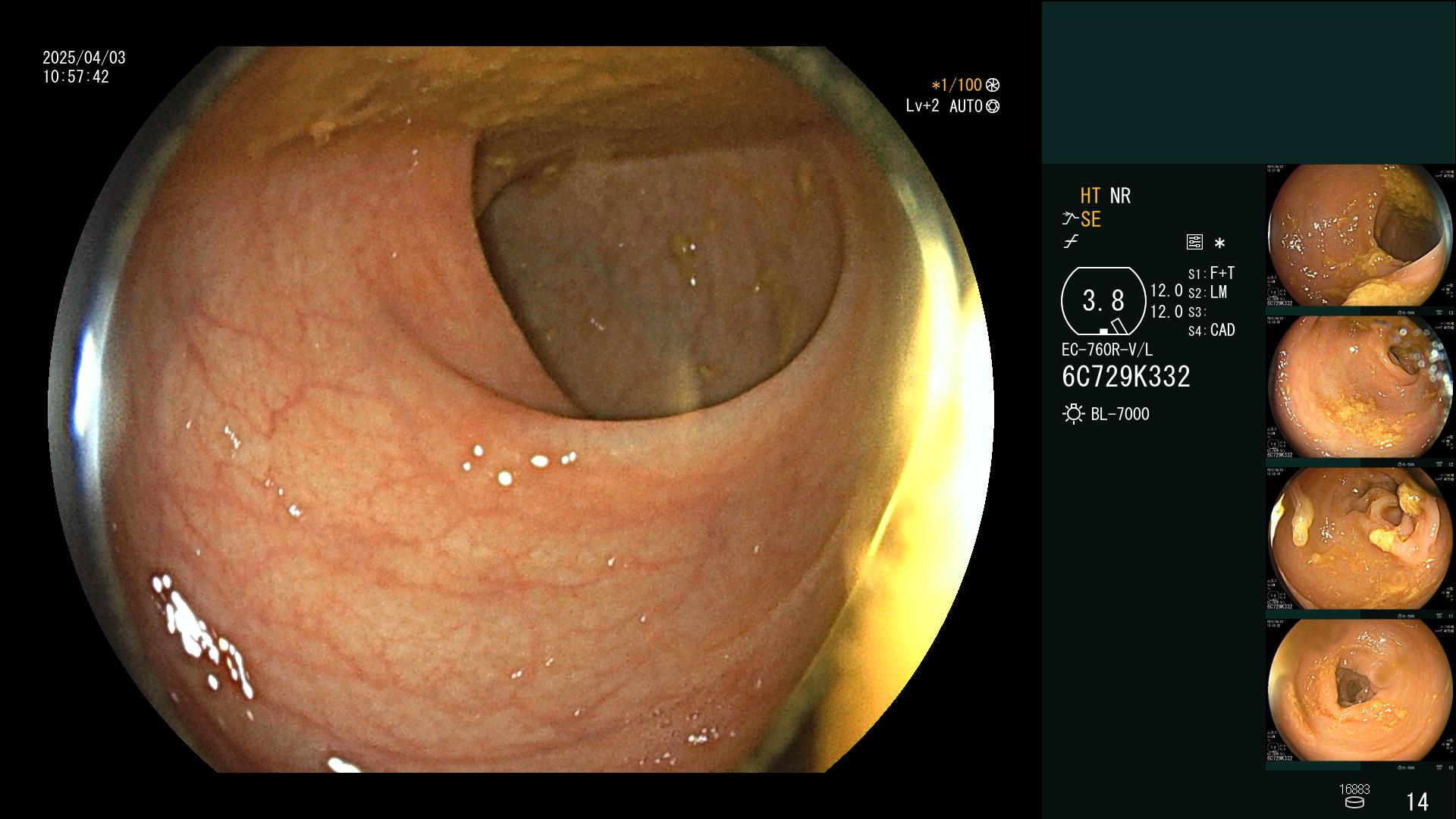Click the SE emphasis indicator
Image resolution: width=1456 pixels, height=819 pixels.
click(1090, 219)
